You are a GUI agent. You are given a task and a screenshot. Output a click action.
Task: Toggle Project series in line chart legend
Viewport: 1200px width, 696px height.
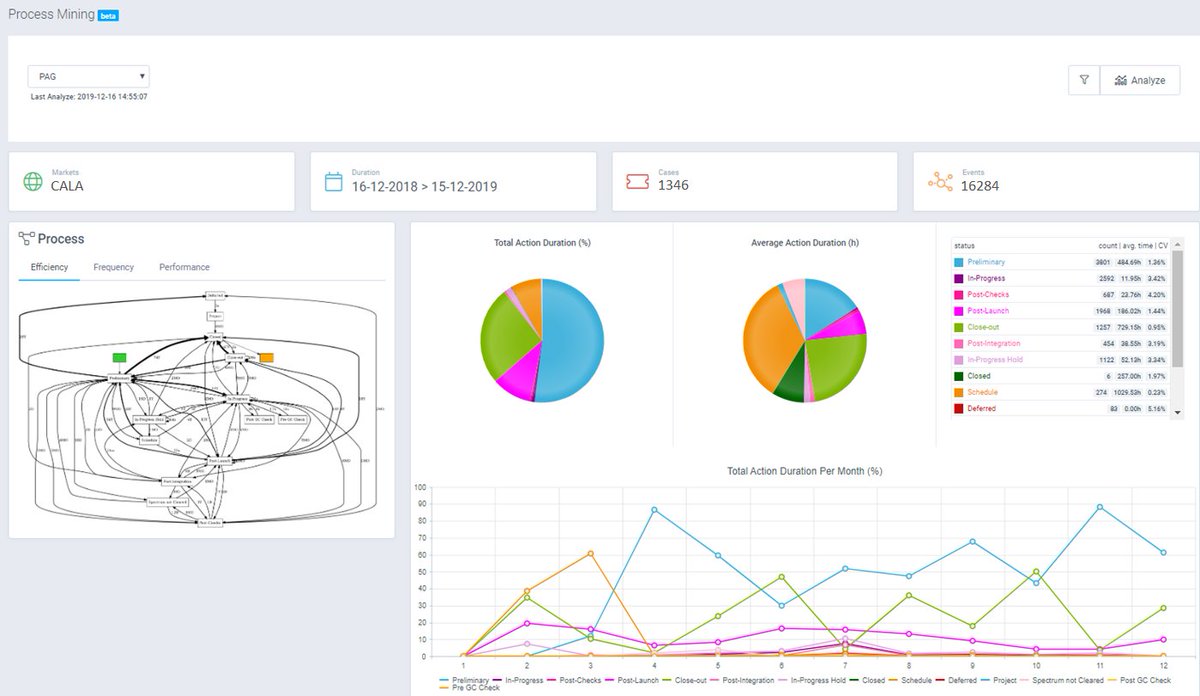pyautogui.click(x=997, y=680)
